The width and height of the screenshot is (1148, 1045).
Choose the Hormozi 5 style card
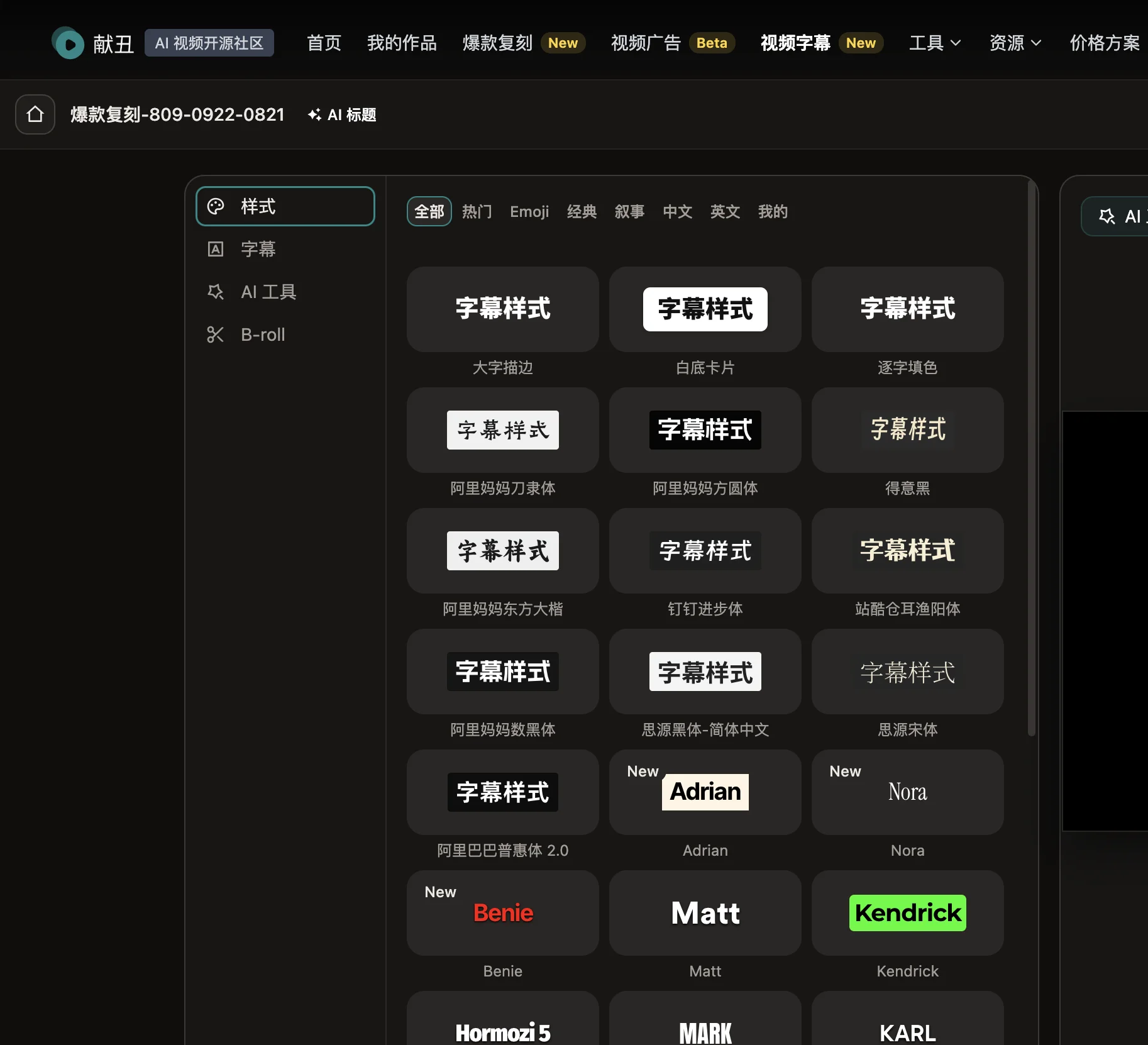(503, 1019)
